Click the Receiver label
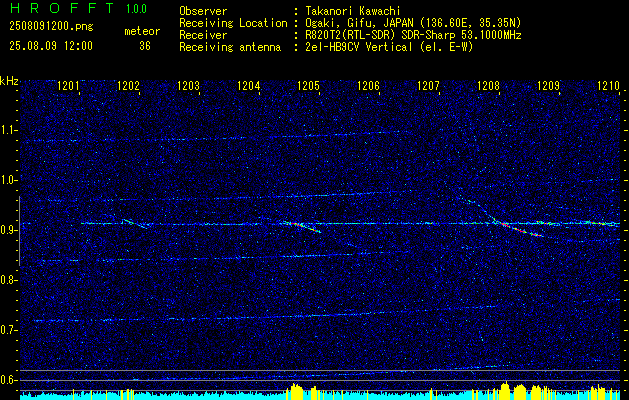The image size is (629, 400). click(203, 35)
